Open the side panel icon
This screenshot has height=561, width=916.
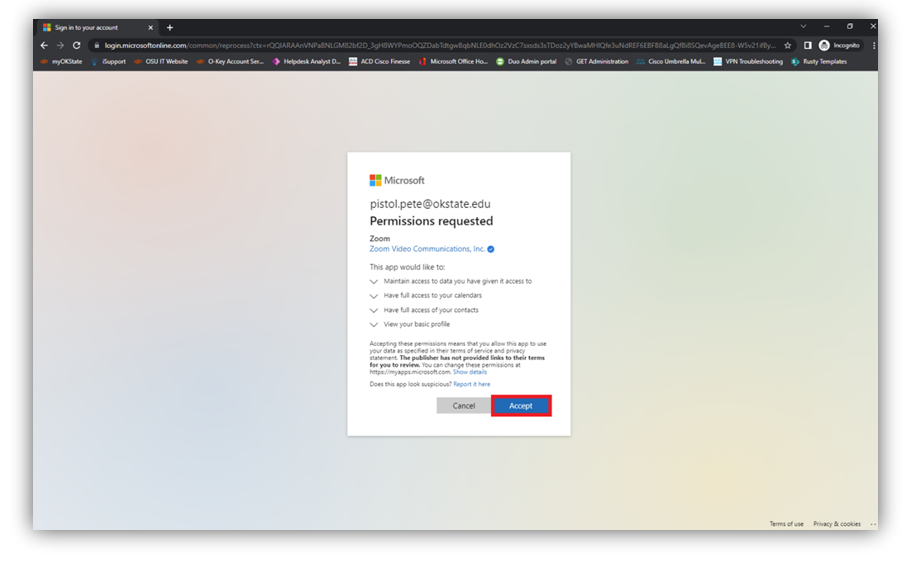pyautogui.click(x=807, y=45)
